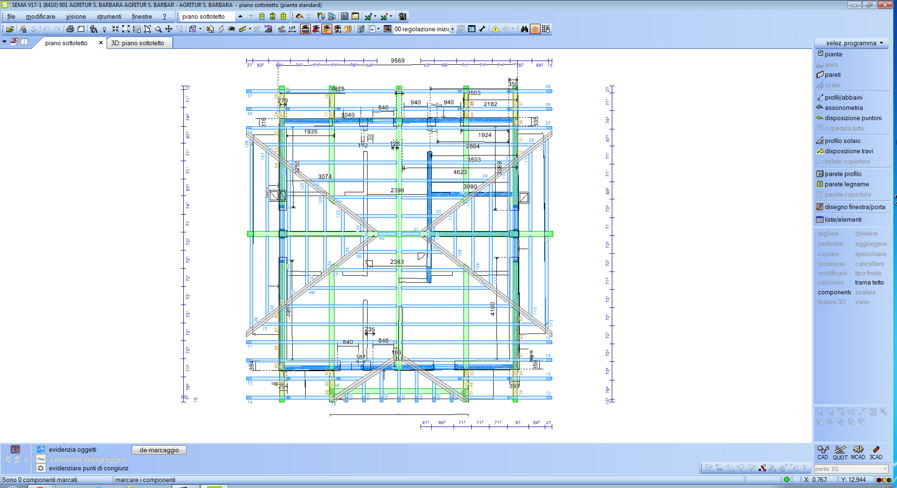Toggle evidenziare punti di congiunz option
The image size is (897, 488).
(x=41, y=468)
